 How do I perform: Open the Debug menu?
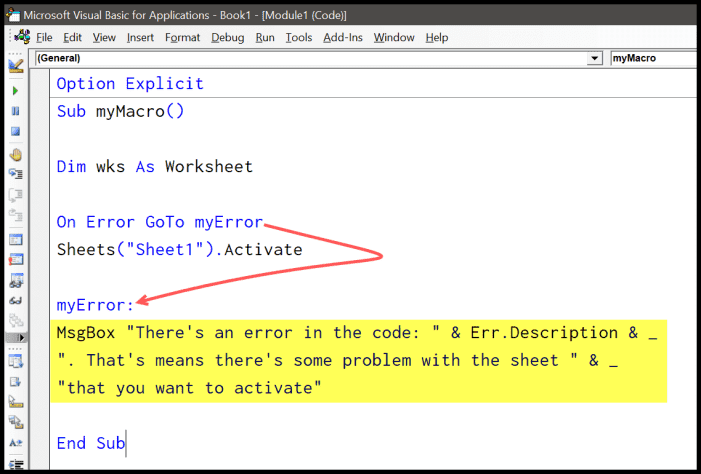pos(228,38)
